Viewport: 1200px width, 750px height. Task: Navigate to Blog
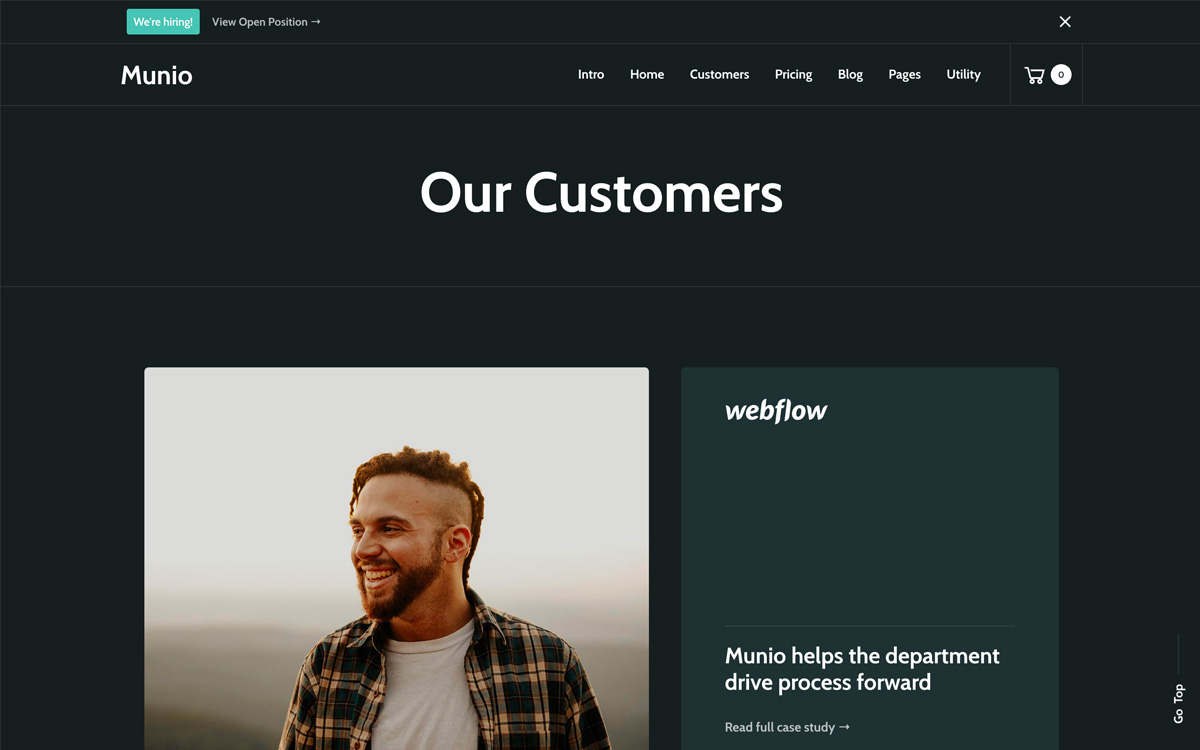[850, 75]
